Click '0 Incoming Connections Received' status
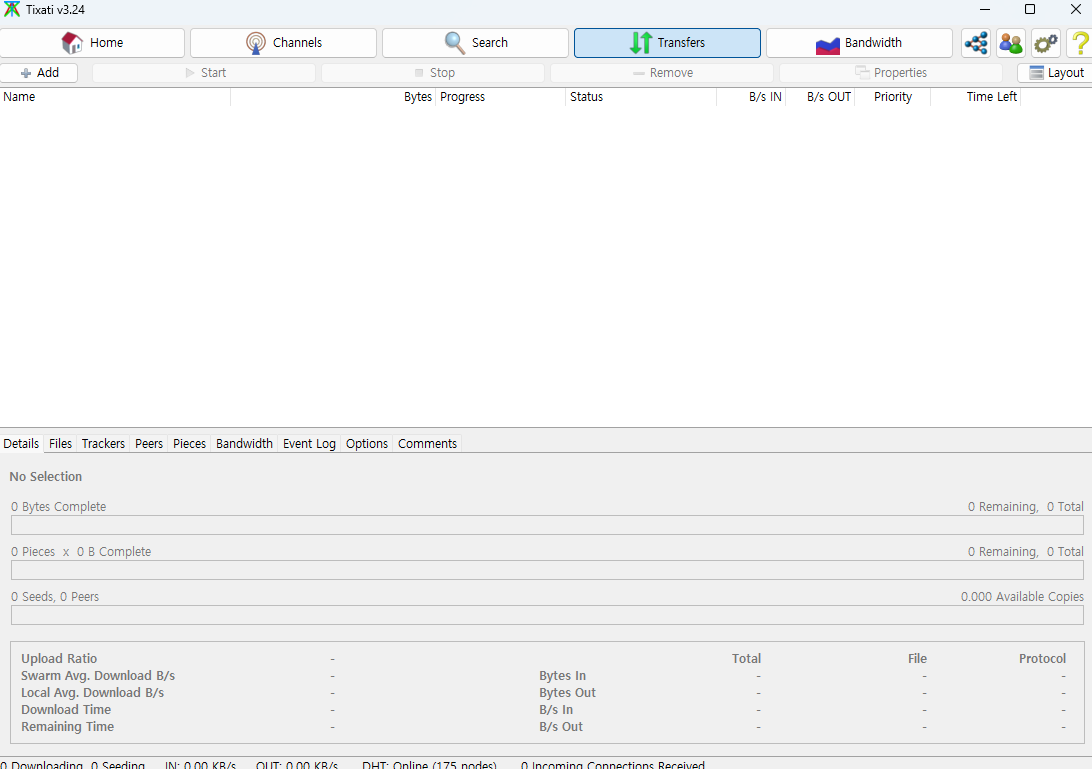 pos(613,763)
